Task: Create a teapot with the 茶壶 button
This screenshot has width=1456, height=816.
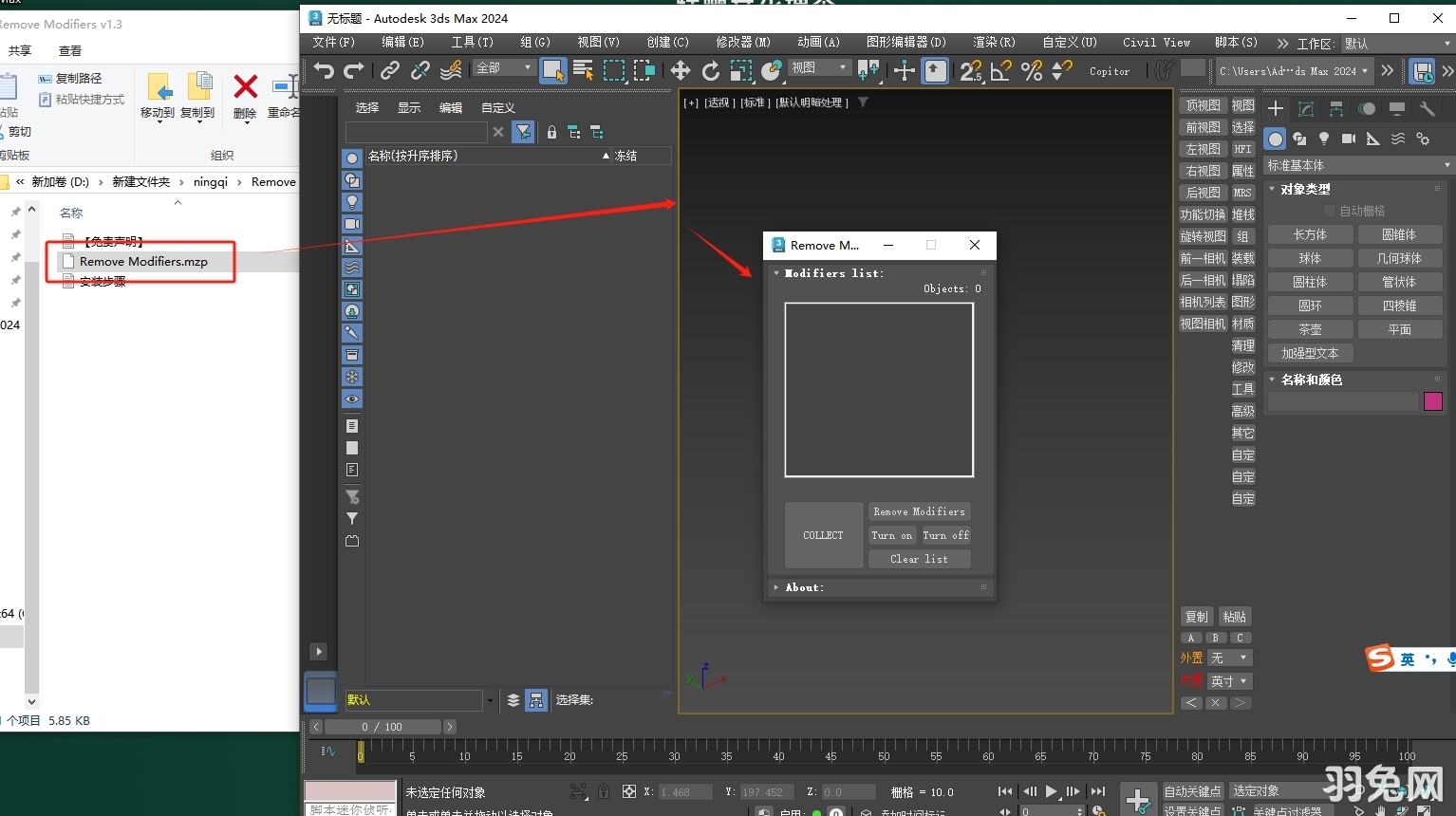Action: click(x=1310, y=329)
